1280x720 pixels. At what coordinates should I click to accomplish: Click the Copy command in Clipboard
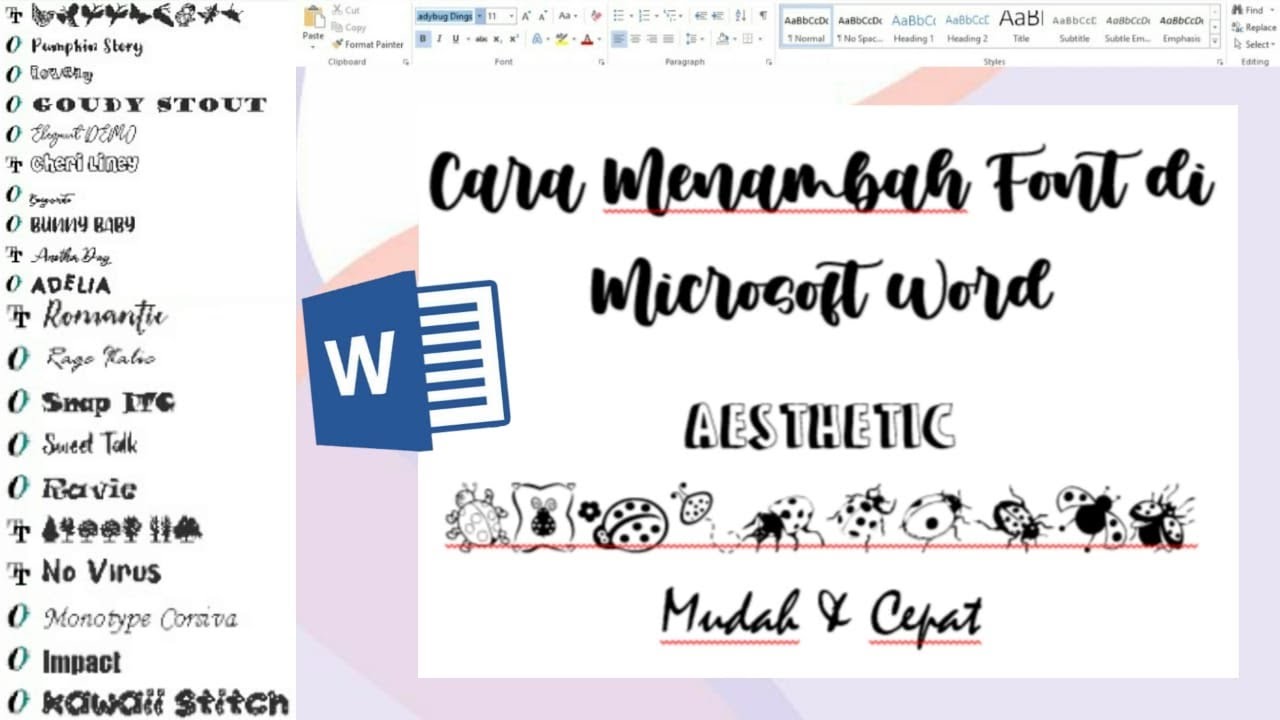coord(349,27)
